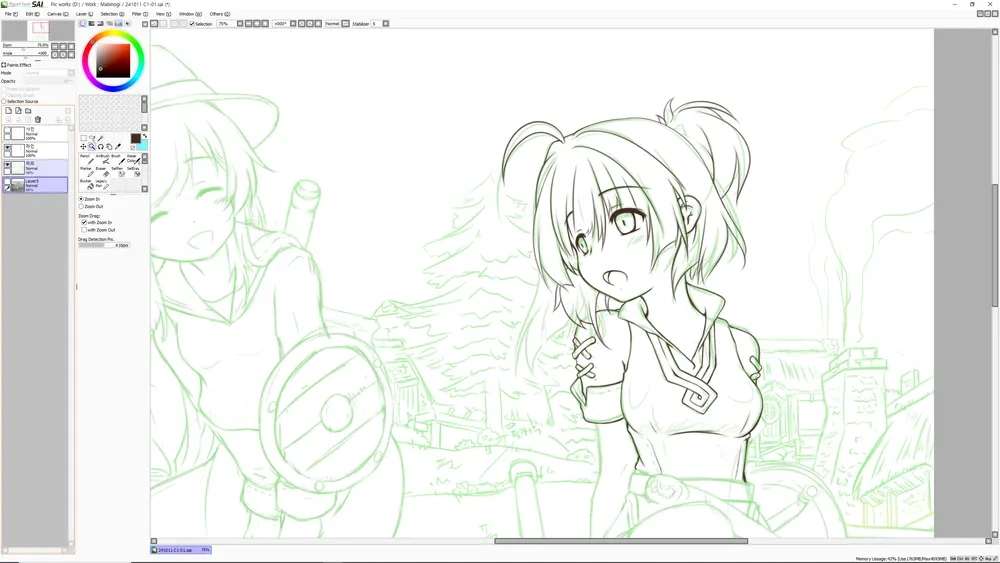1000x563 pixels.
Task: Hide the third layer at 40% opacity
Action: [x=8, y=165]
